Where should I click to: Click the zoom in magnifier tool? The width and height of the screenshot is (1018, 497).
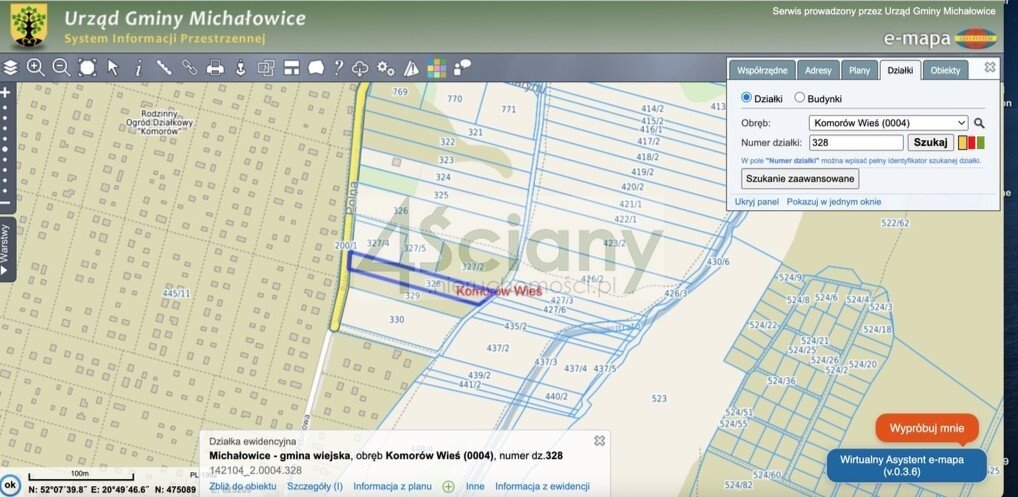(x=36, y=68)
